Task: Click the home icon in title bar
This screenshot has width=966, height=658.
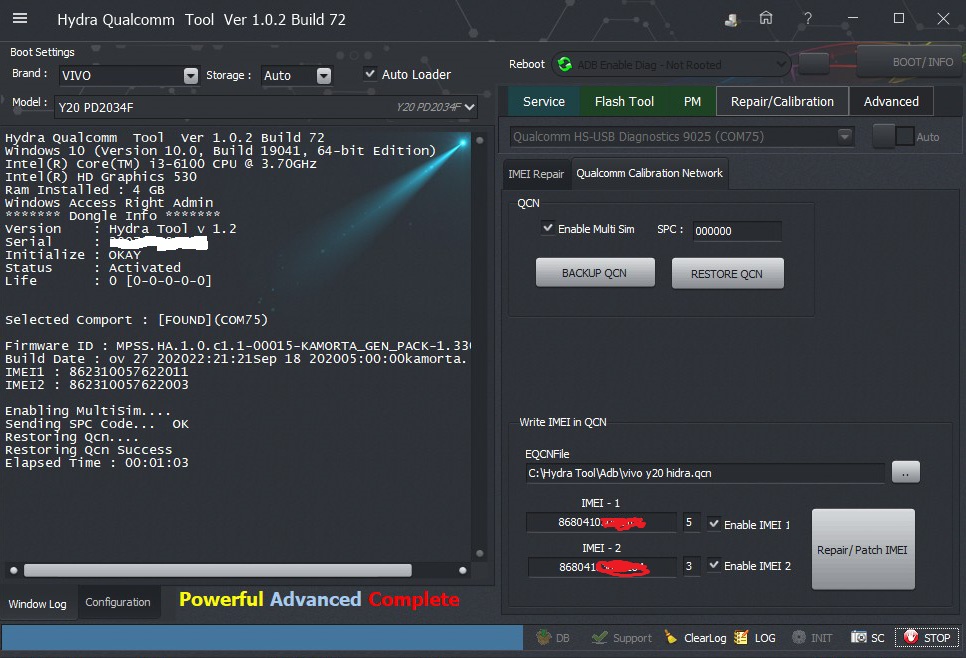Action: 766,18
